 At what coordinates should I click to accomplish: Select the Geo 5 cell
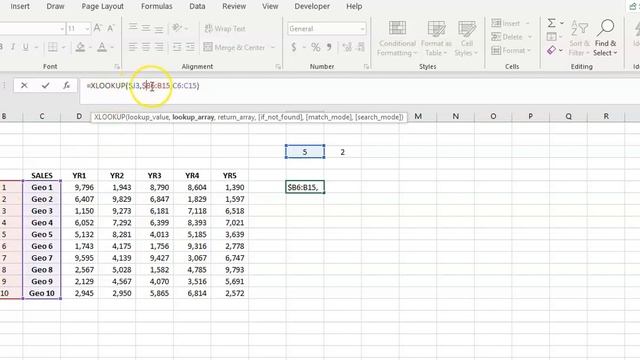42,234
